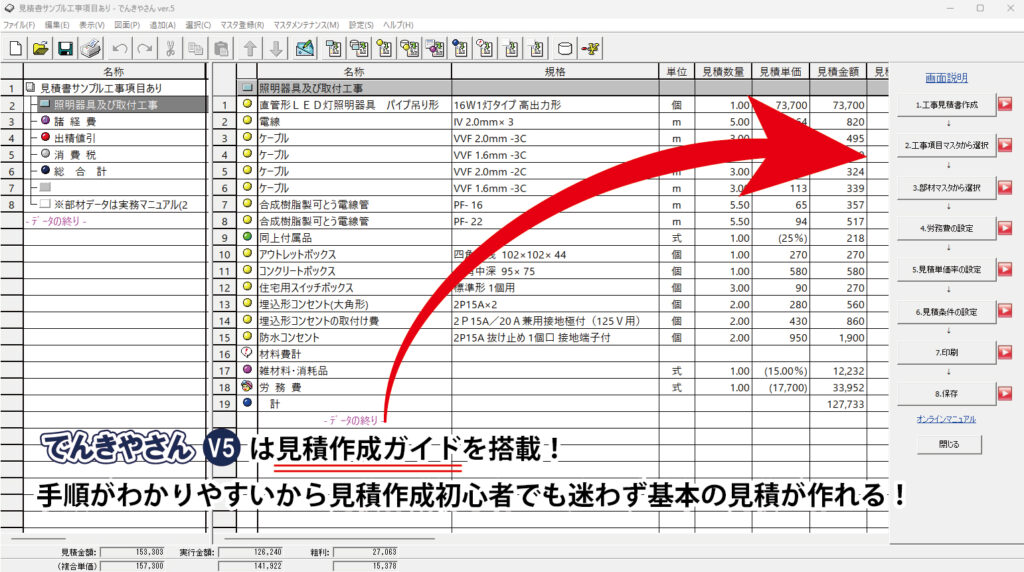Click the 8.保存 guide button
Image resolution: width=1024 pixels, height=572 pixels.
946,394
